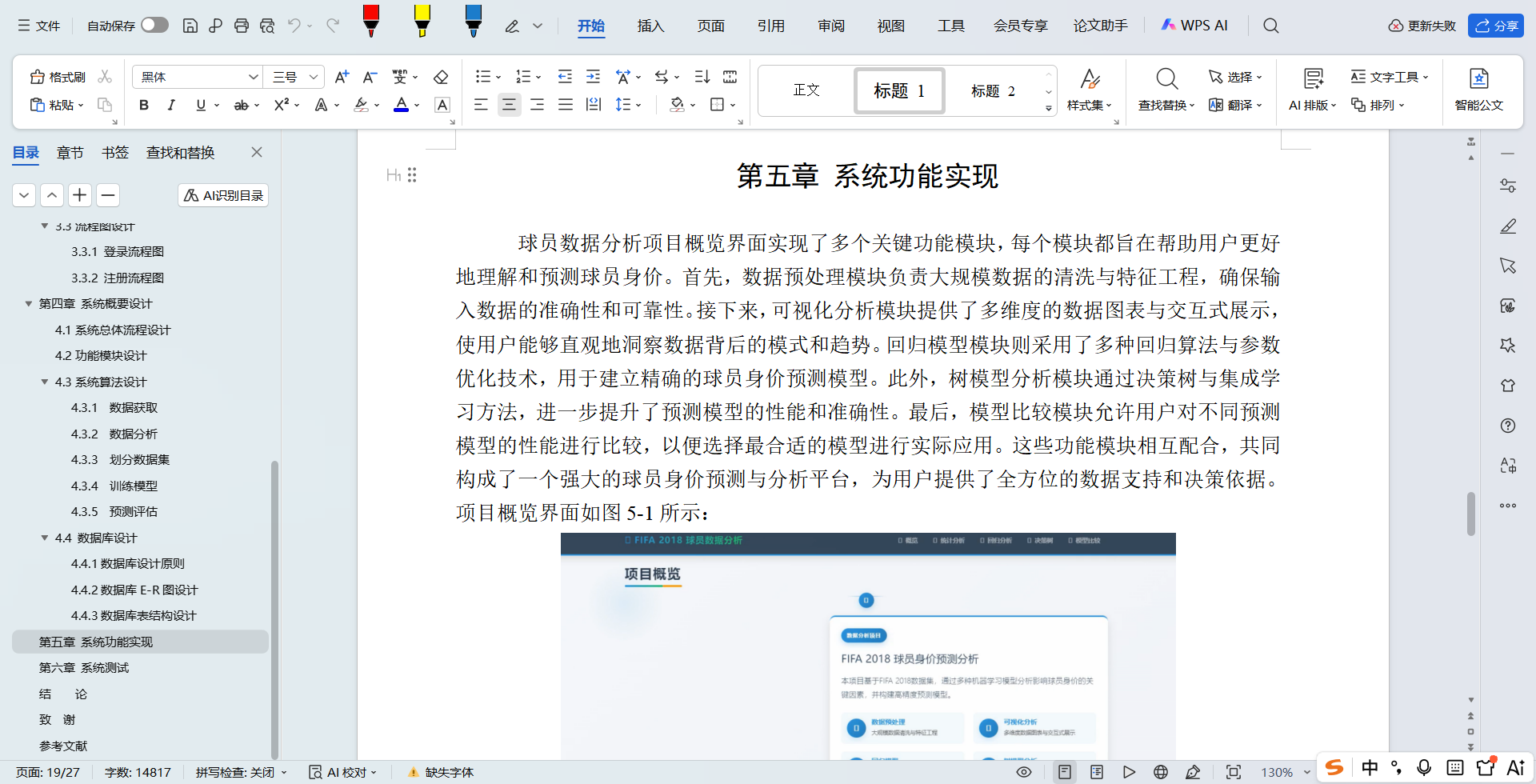
Task: Click the Clear formatting eraser icon
Action: pos(440,77)
